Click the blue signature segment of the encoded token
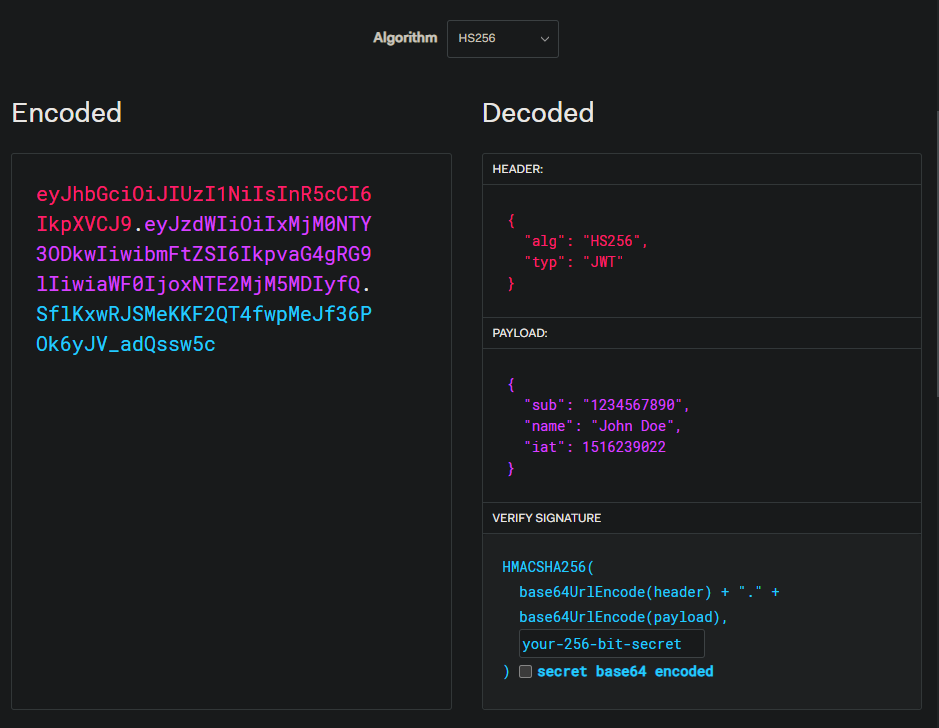The image size is (939, 728). [204, 315]
